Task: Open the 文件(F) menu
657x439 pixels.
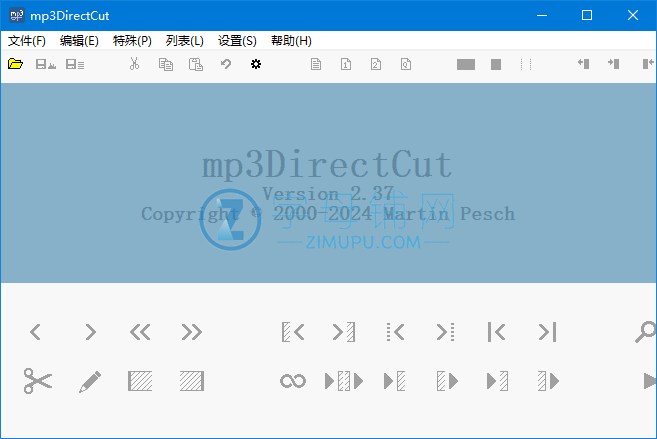Action: point(27,41)
